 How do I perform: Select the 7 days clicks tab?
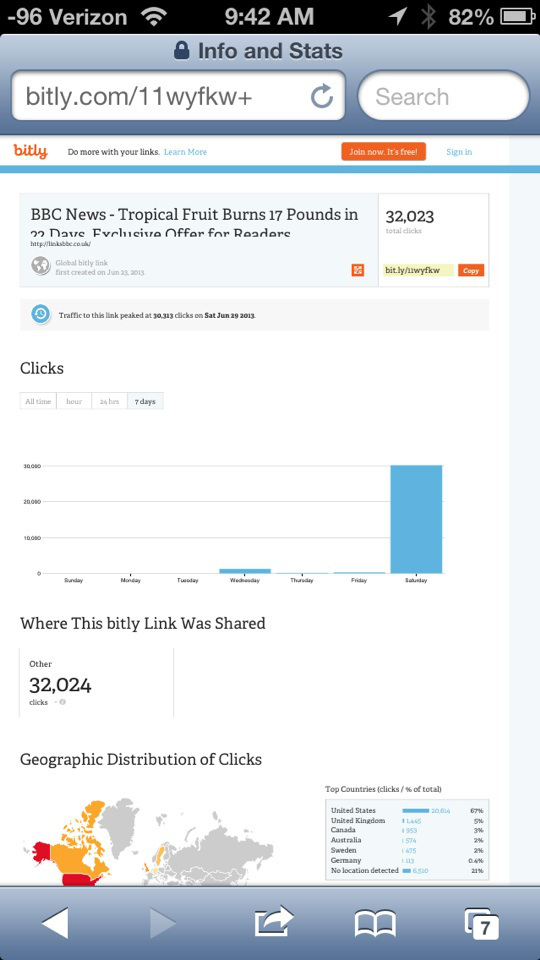click(145, 401)
